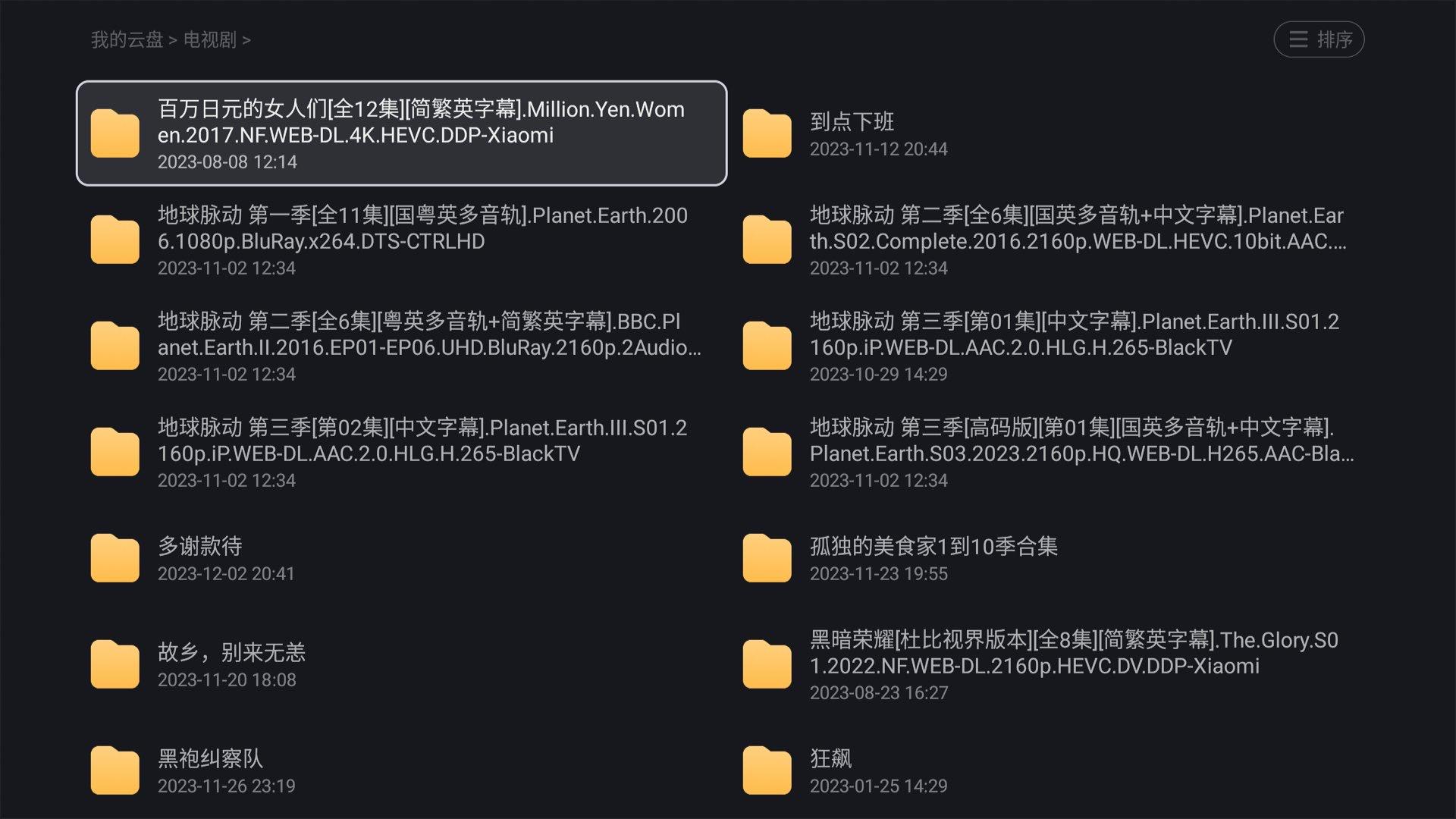
Task: Click the sort icon lines in 排序 button
Action: (x=1298, y=39)
